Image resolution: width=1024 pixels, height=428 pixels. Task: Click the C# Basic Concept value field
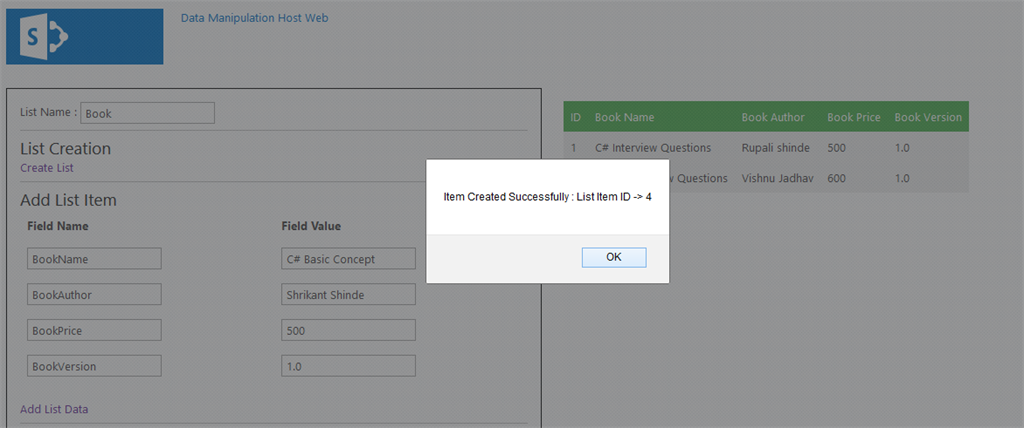pyautogui.click(x=348, y=259)
